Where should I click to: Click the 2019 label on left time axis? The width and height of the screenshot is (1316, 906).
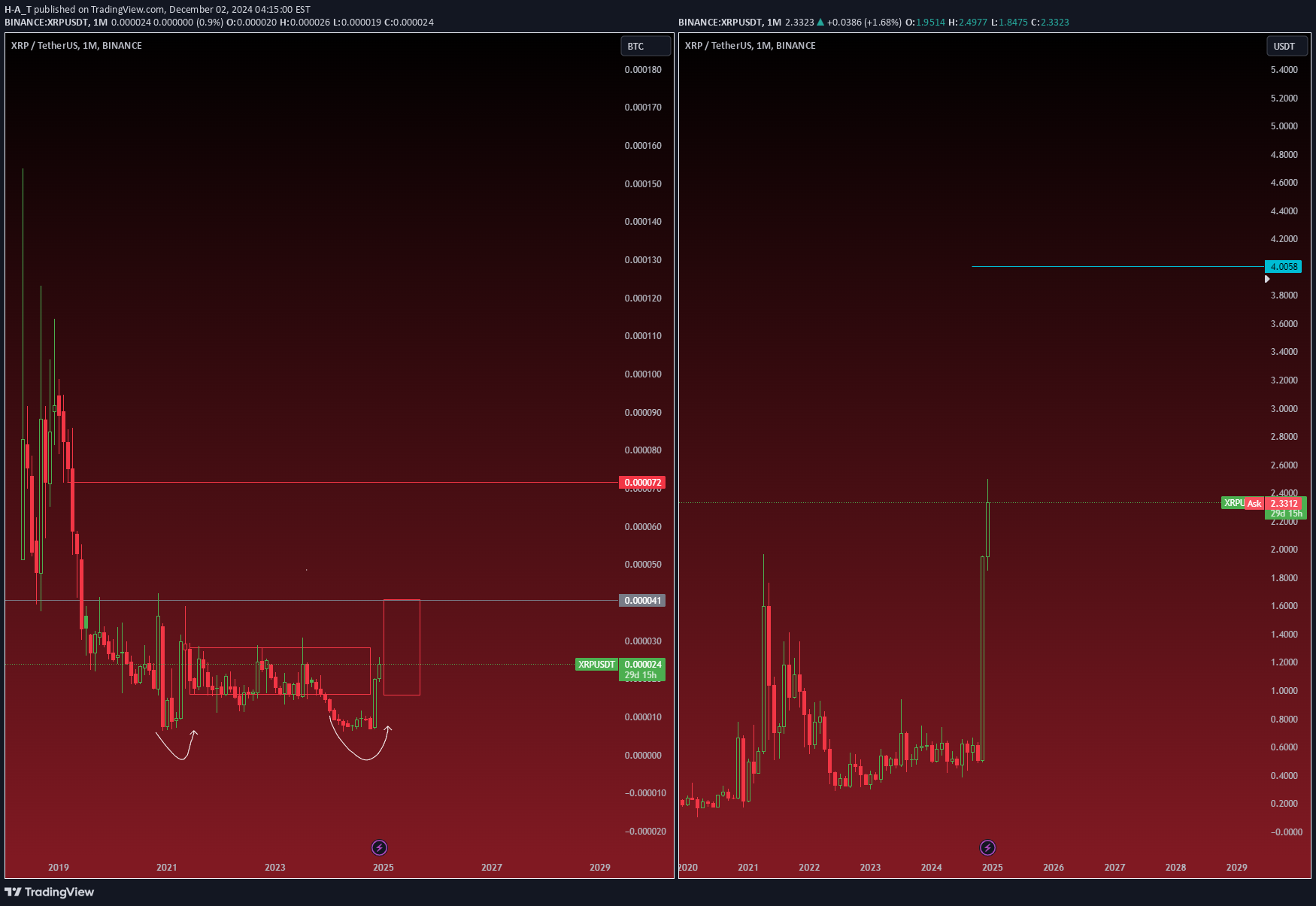click(59, 867)
